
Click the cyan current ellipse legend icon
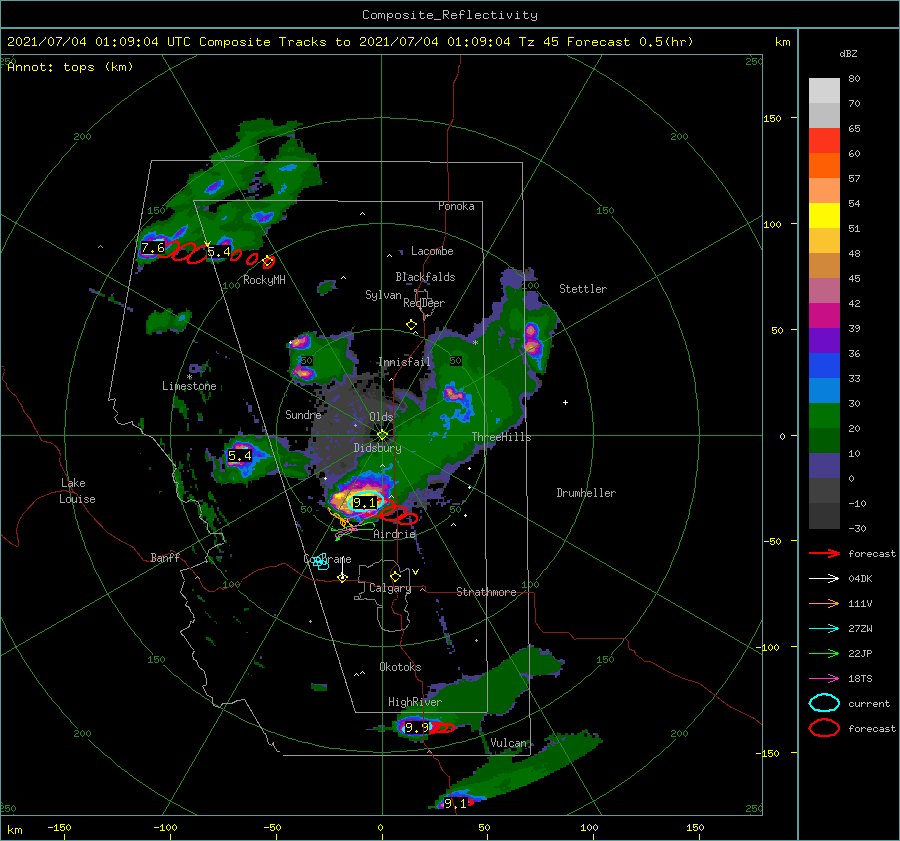[x=824, y=703]
